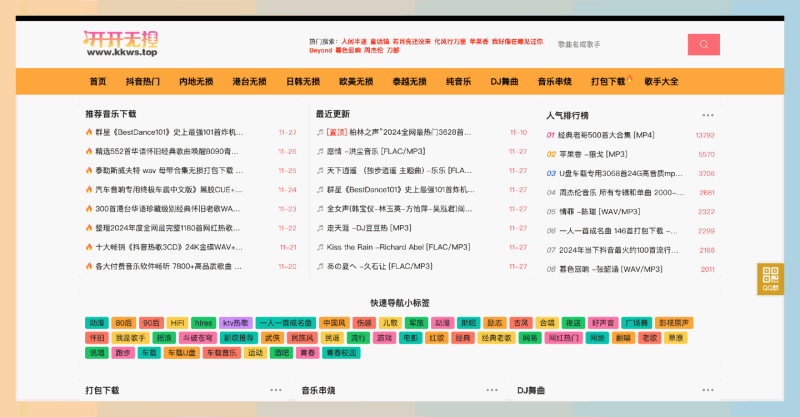
Task: Click hot search term 刀郎
Action: (393, 51)
